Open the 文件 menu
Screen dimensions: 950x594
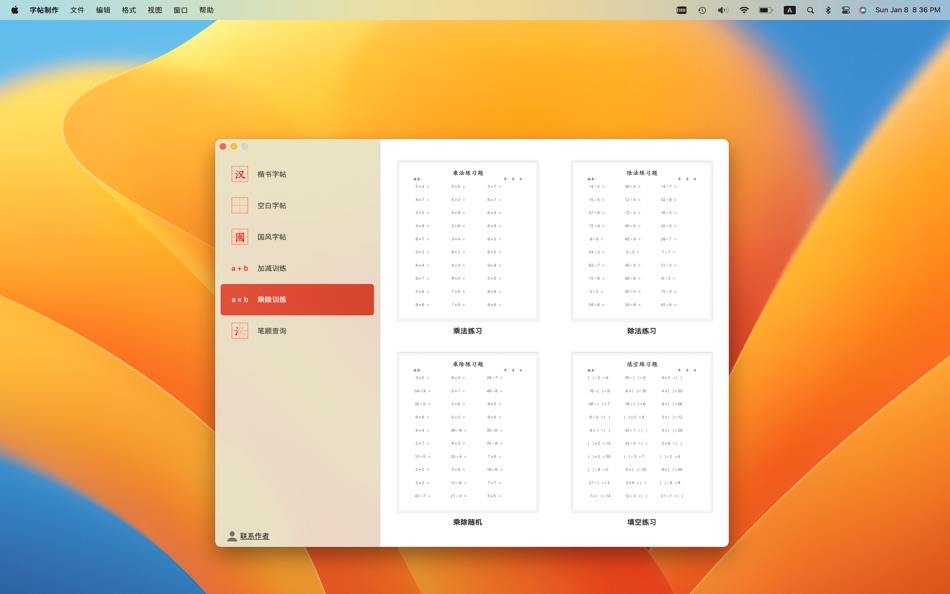[77, 10]
